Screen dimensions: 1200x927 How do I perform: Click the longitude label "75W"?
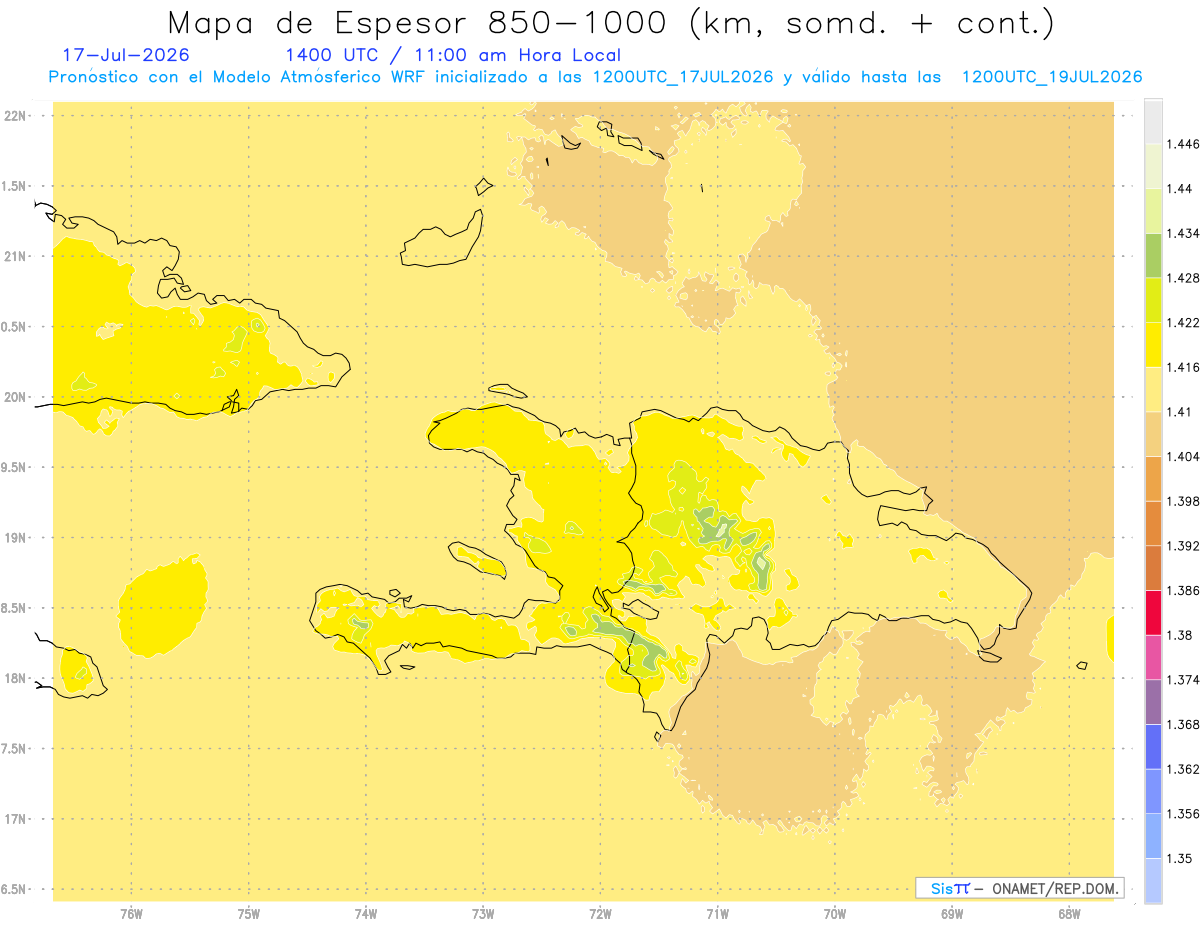(249, 914)
